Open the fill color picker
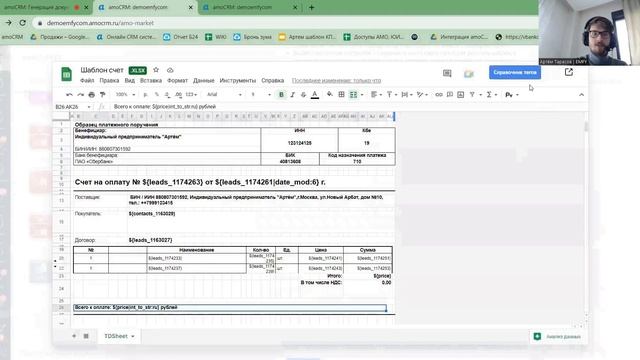 [330, 95]
